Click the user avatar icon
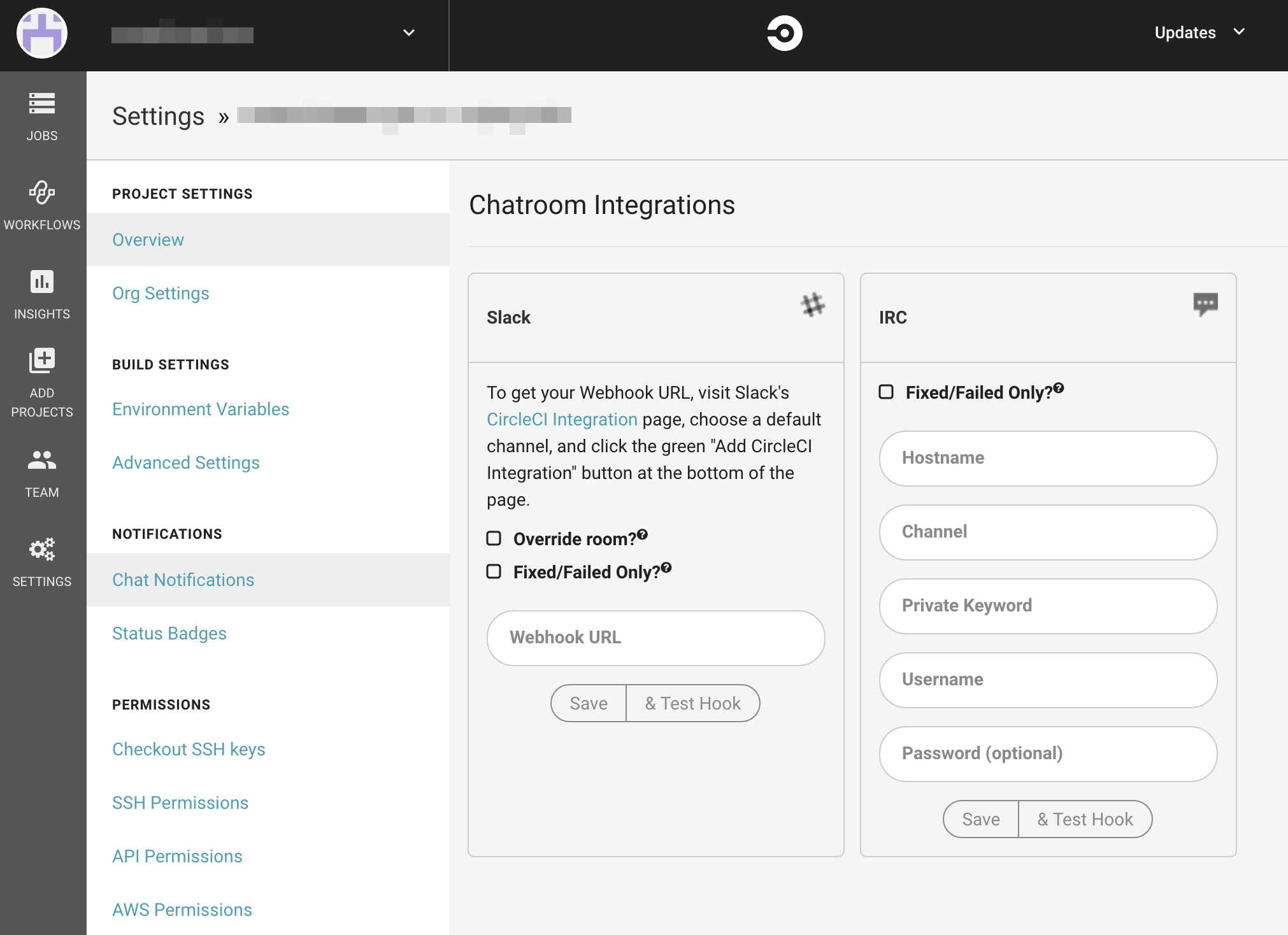This screenshot has width=1288, height=935. (42, 33)
